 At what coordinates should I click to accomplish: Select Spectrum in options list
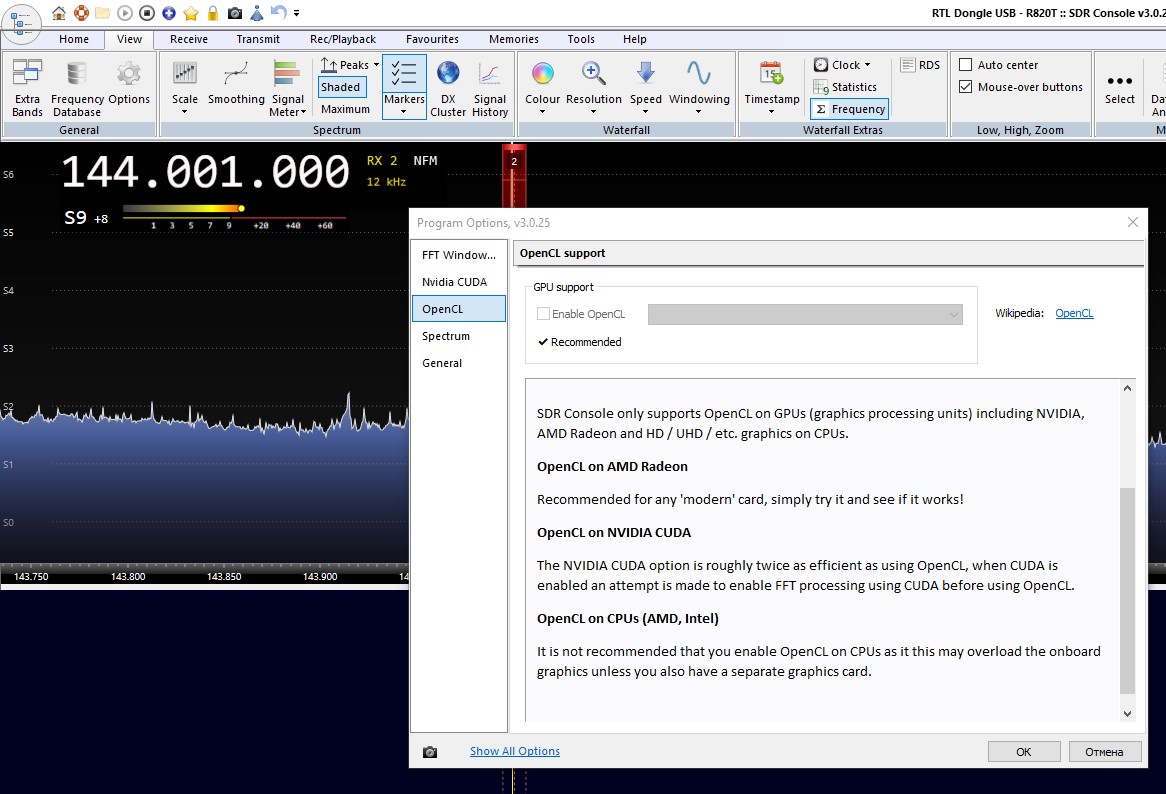pos(459,336)
